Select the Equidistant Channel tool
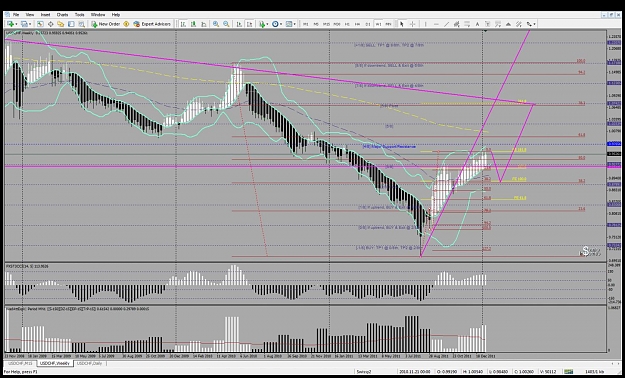Screen dimensions: 625x378 (457, 24)
